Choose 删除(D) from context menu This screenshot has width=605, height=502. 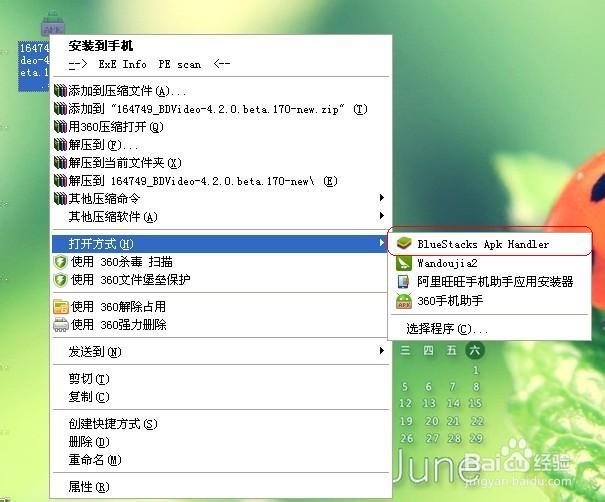pyautogui.click(x=221, y=442)
